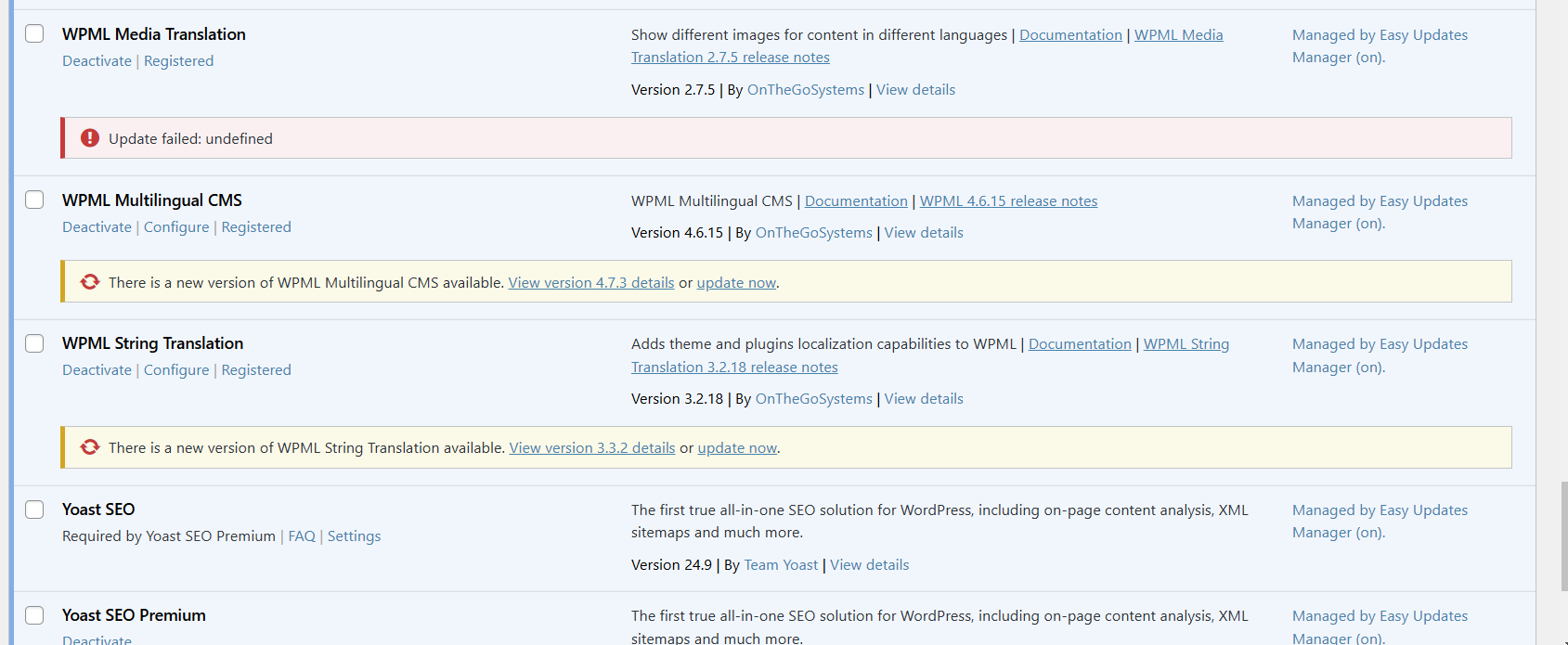
Task: Open Managed by Easy Updates Manager for Media Translation
Action: pos(1380,46)
